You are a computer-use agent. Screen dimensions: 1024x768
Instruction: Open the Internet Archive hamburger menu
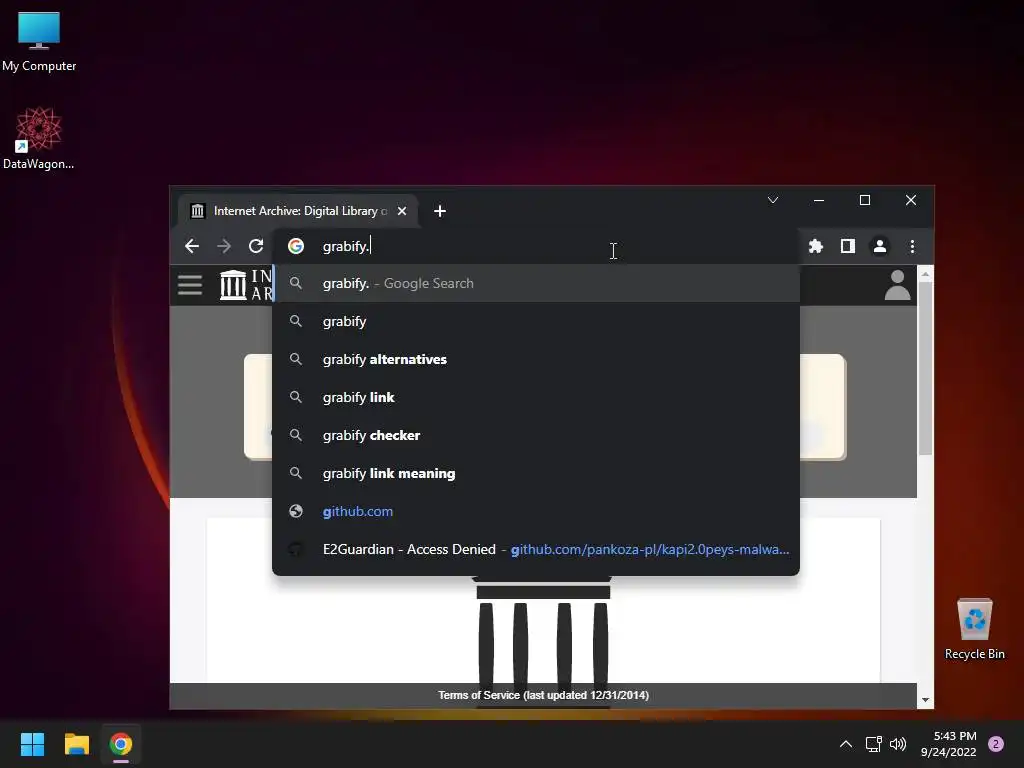tap(190, 285)
